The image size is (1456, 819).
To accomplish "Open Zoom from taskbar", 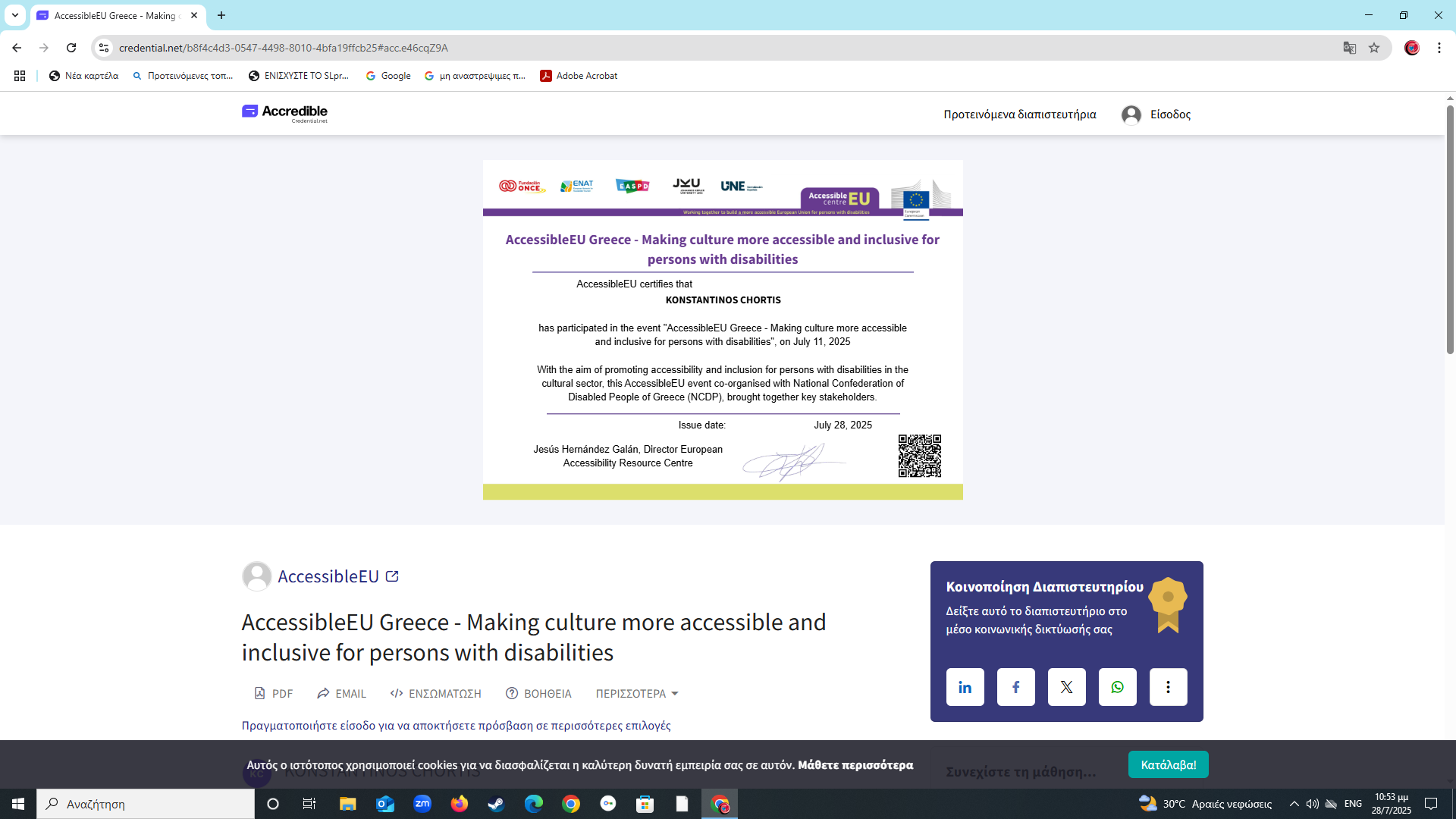I will [x=422, y=804].
